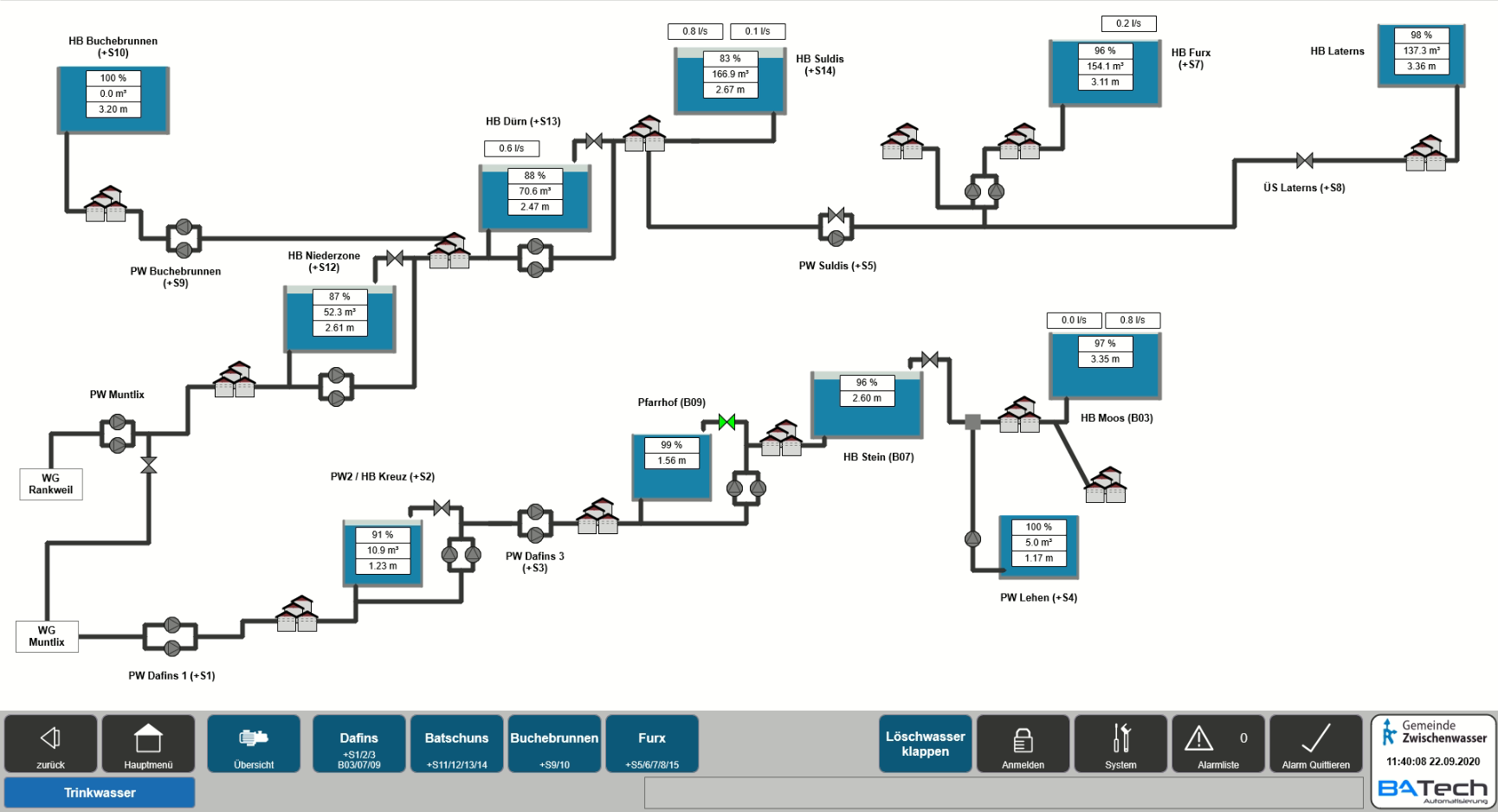Screen dimensions: 1498x812
Task: Click the WG Muntlix box
Action: click(47, 636)
